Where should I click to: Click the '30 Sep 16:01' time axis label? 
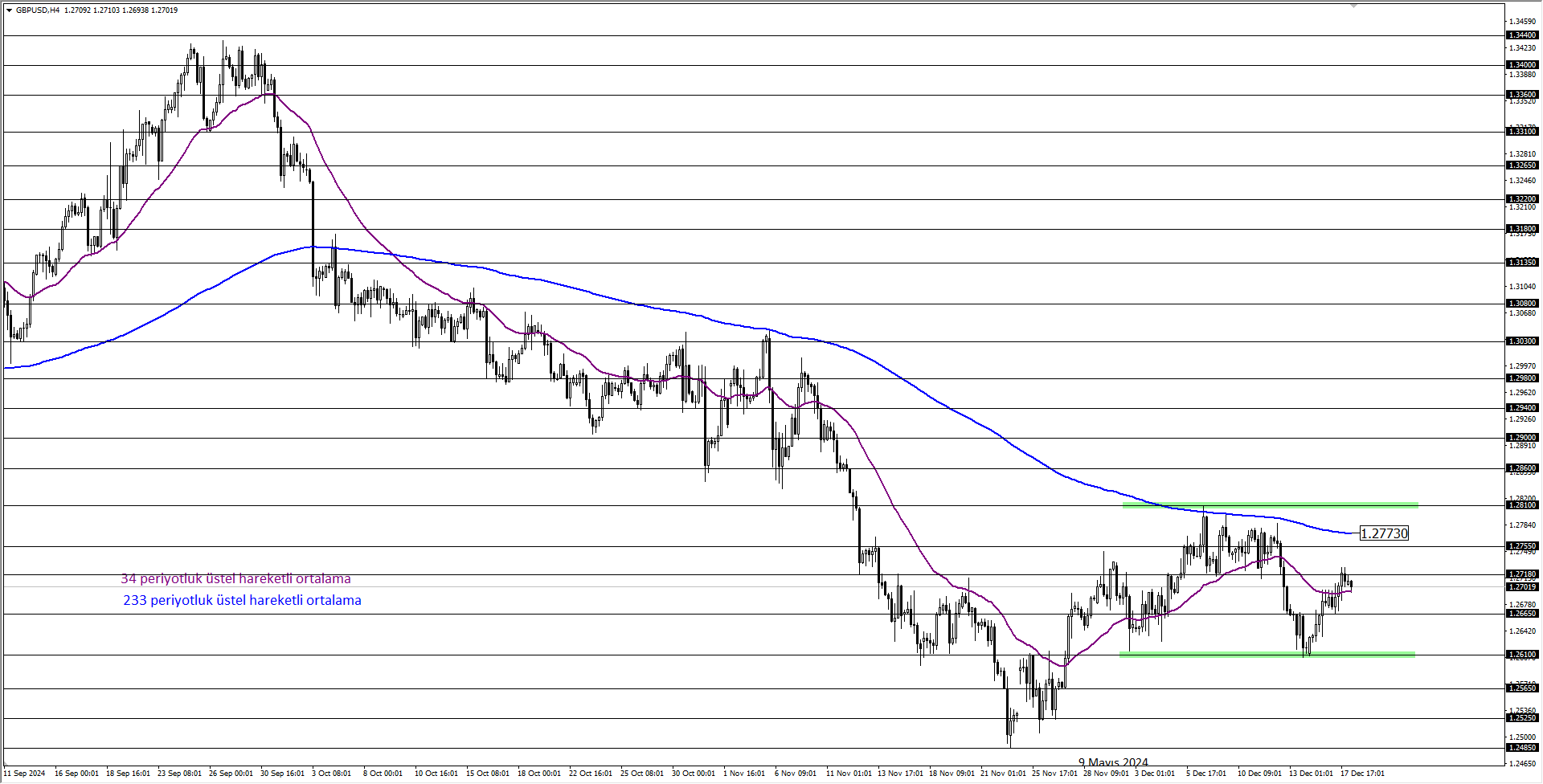point(282,774)
